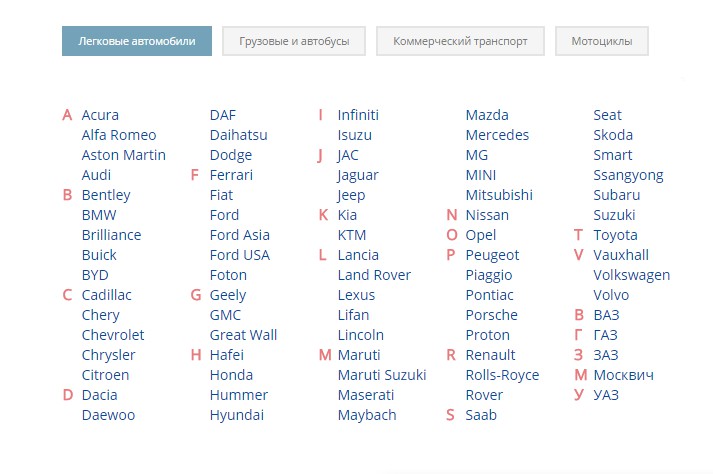This screenshot has height=474, width=713.
Task: Select the Land Rover brand
Action: tap(374, 275)
